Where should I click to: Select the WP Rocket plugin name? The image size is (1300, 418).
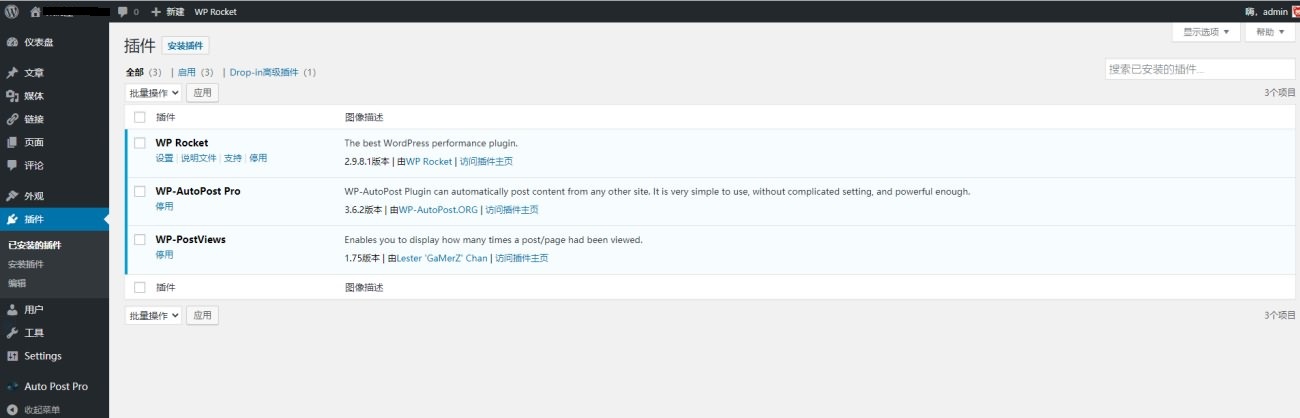[x=182, y=143]
